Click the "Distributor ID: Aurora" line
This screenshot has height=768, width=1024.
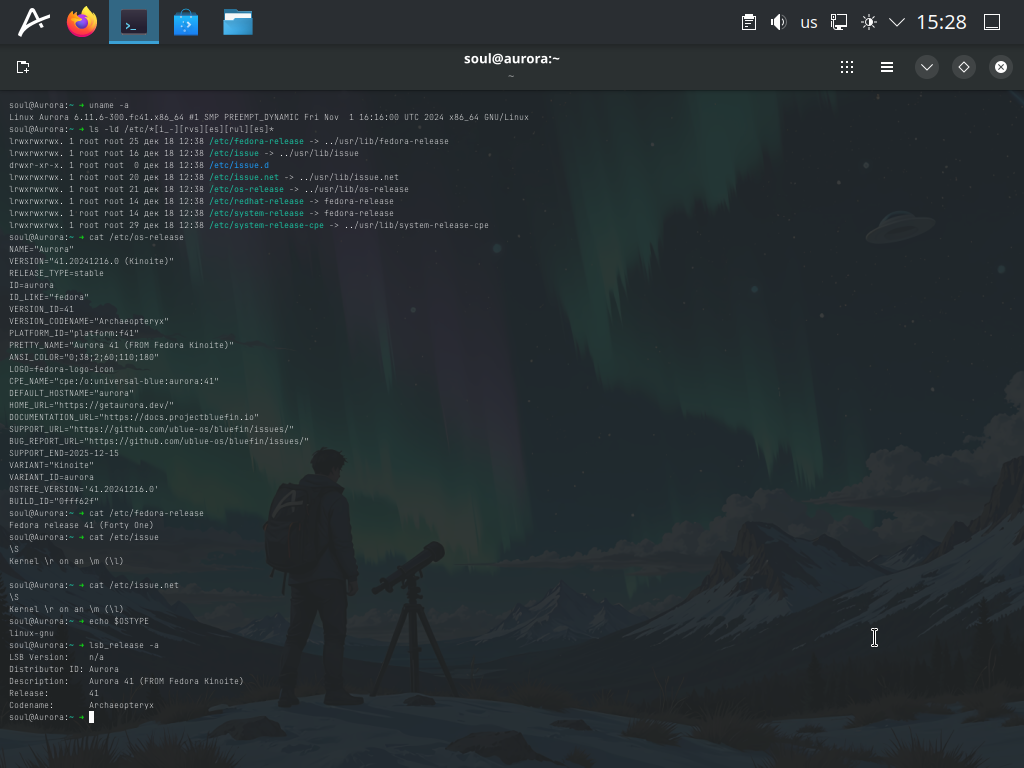(64, 669)
